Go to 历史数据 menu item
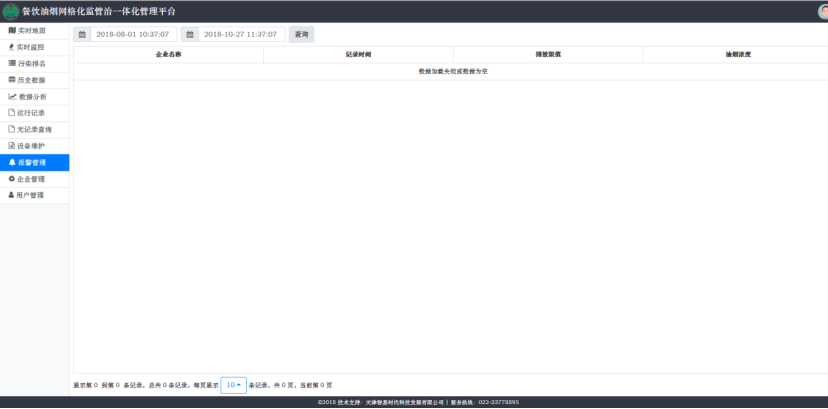The width and height of the screenshot is (828, 409). click(31, 80)
